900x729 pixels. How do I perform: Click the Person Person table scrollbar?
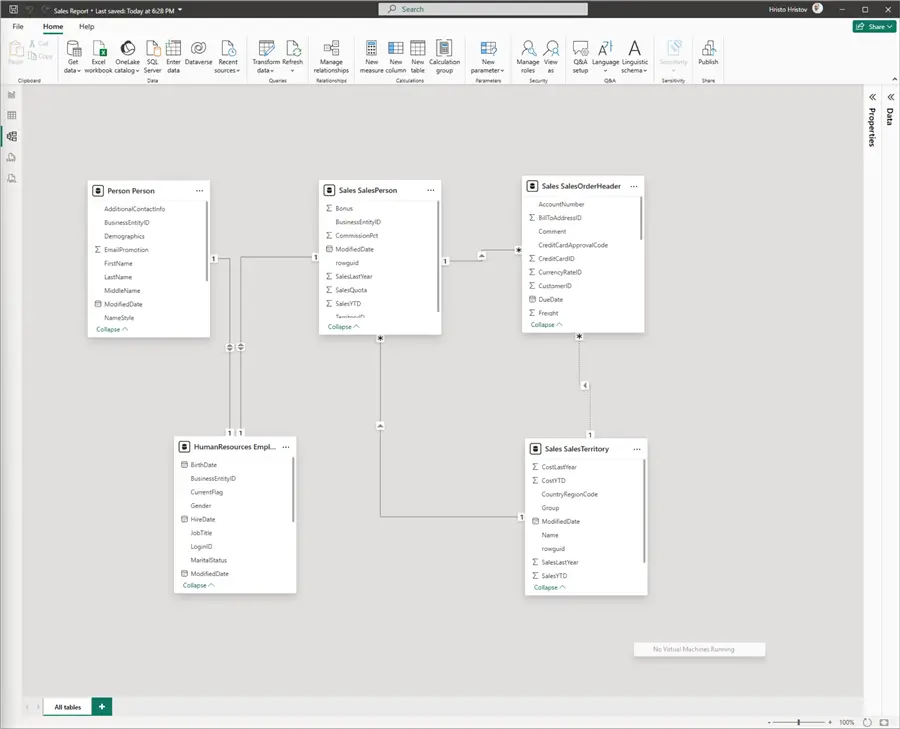point(207,241)
